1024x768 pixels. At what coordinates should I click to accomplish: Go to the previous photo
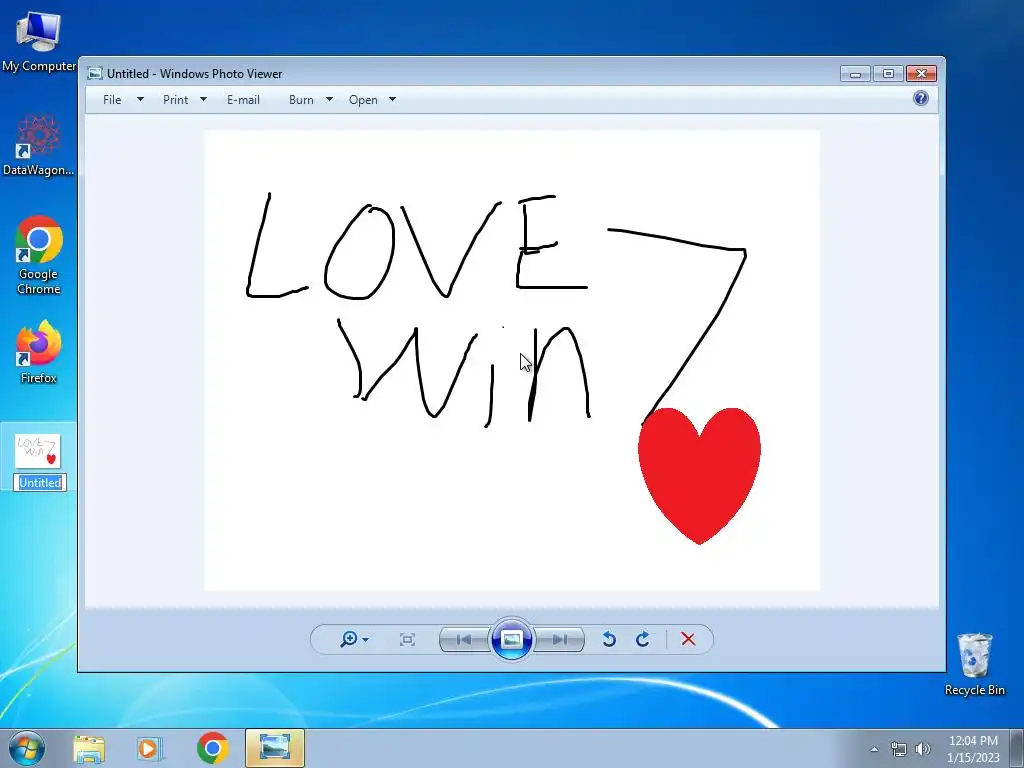tap(464, 639)
